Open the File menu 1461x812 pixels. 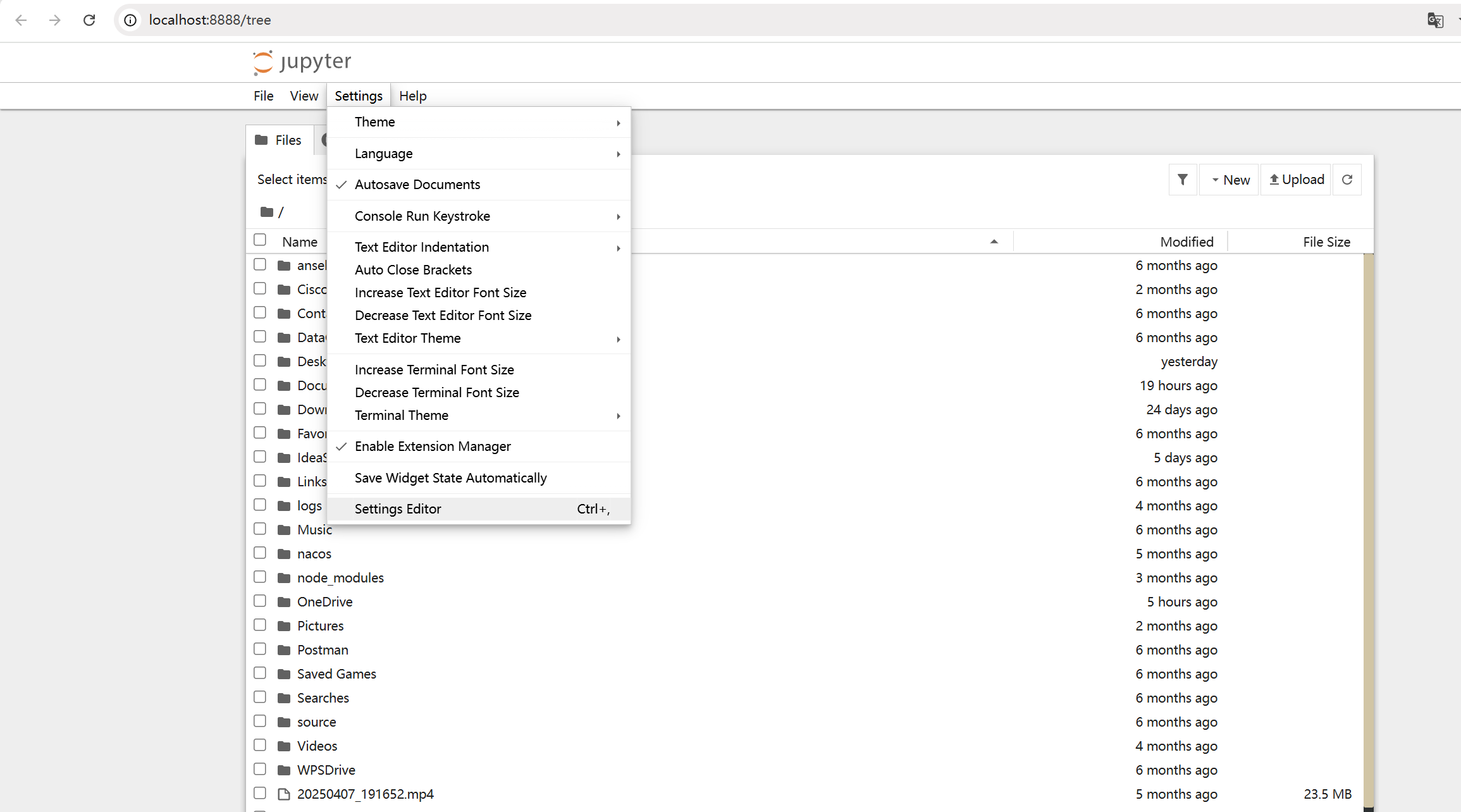[x=263, y=96]
